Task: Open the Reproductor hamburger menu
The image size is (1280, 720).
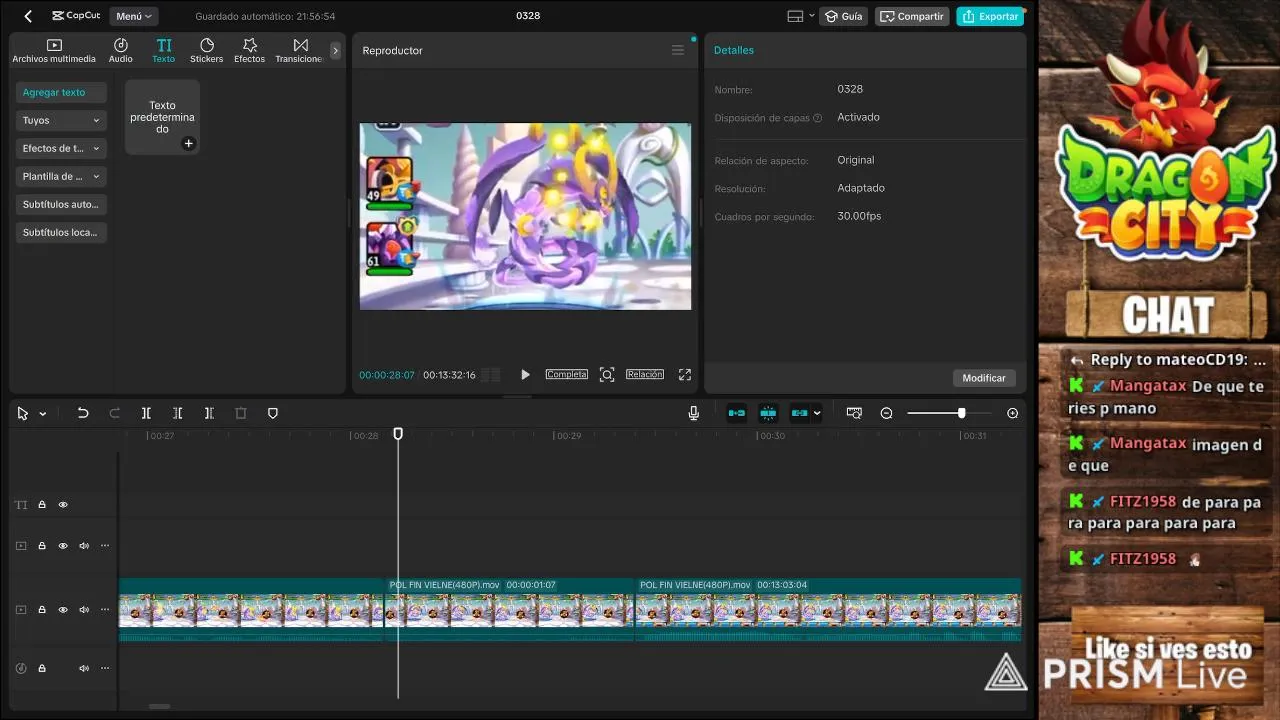Action: pos(678,50)
